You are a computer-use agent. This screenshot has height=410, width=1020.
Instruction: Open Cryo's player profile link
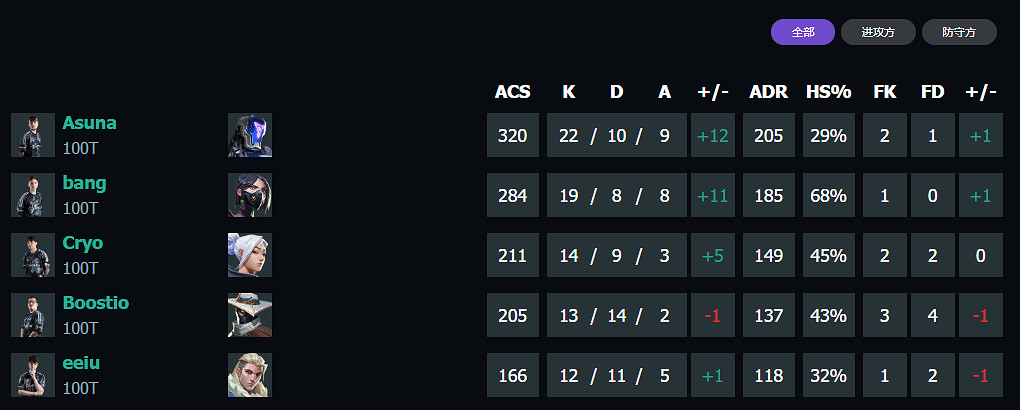(82, 243)
